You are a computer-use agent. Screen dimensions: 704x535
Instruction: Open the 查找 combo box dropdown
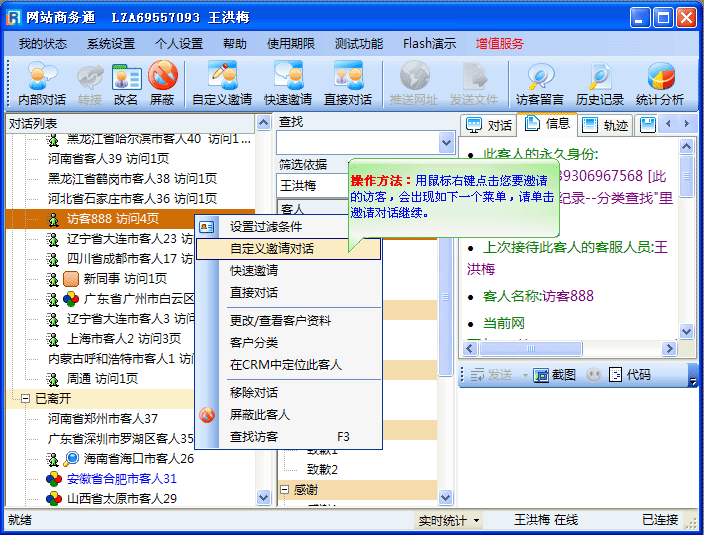tap(447, 143)
